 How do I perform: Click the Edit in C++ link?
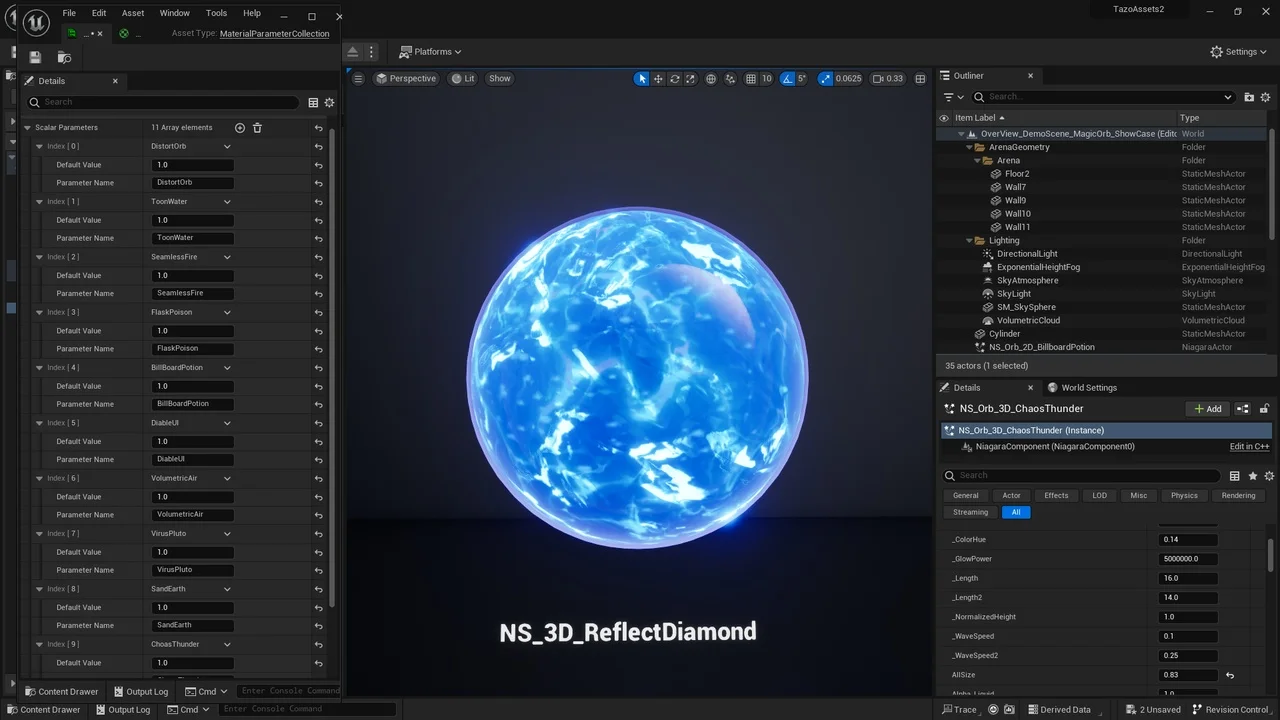click(1249, 447)
